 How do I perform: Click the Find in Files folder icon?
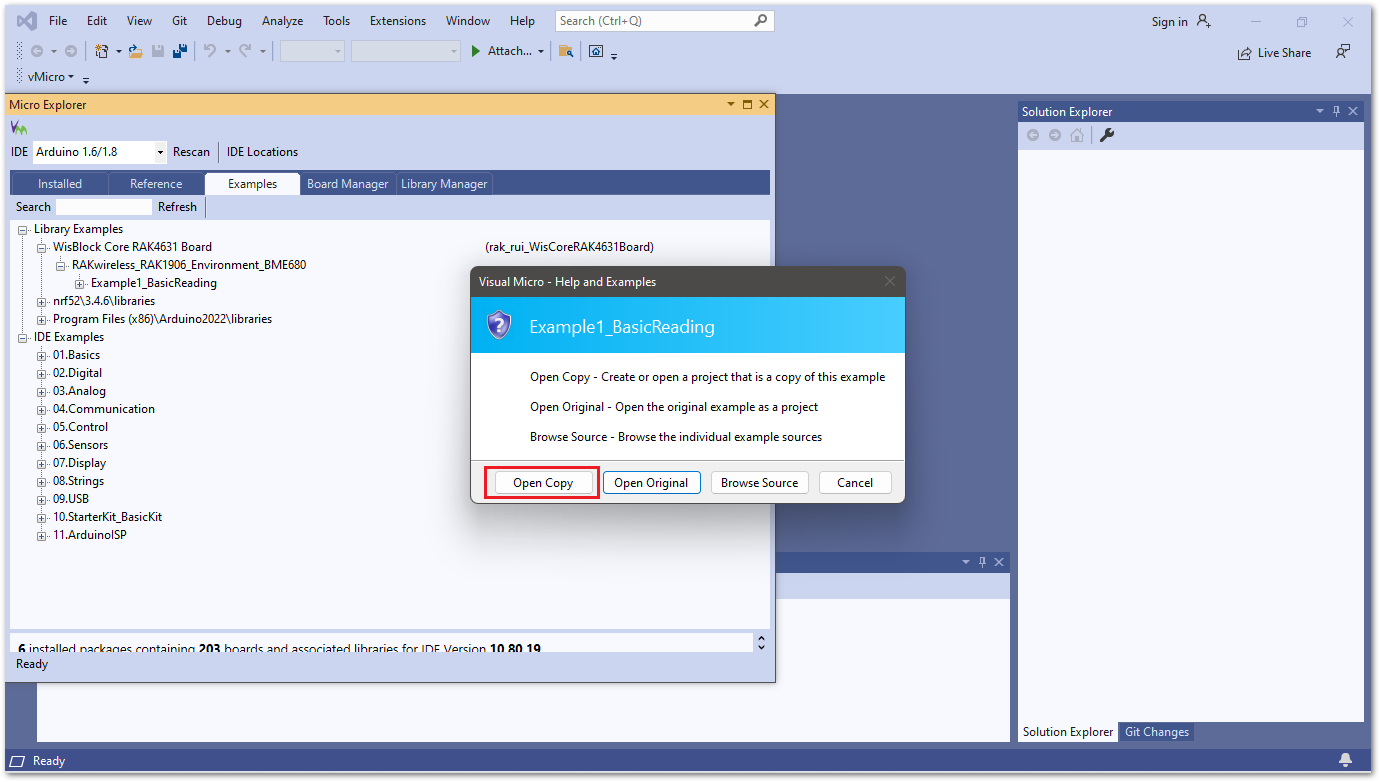(566, 51)
